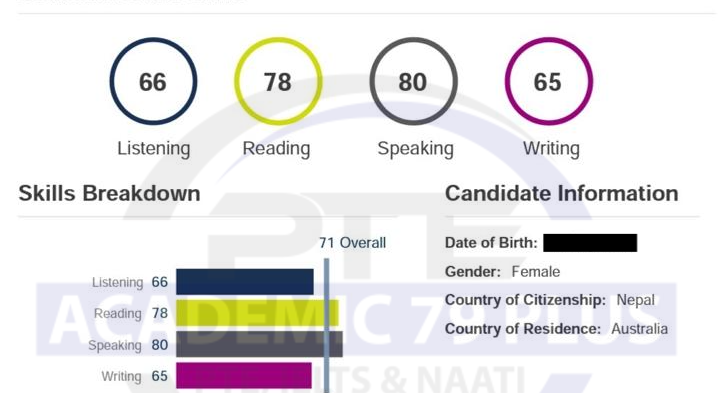Select the yellow-green Reading bar
This screenshot has width=721, height=393.
tap(258, 313)
